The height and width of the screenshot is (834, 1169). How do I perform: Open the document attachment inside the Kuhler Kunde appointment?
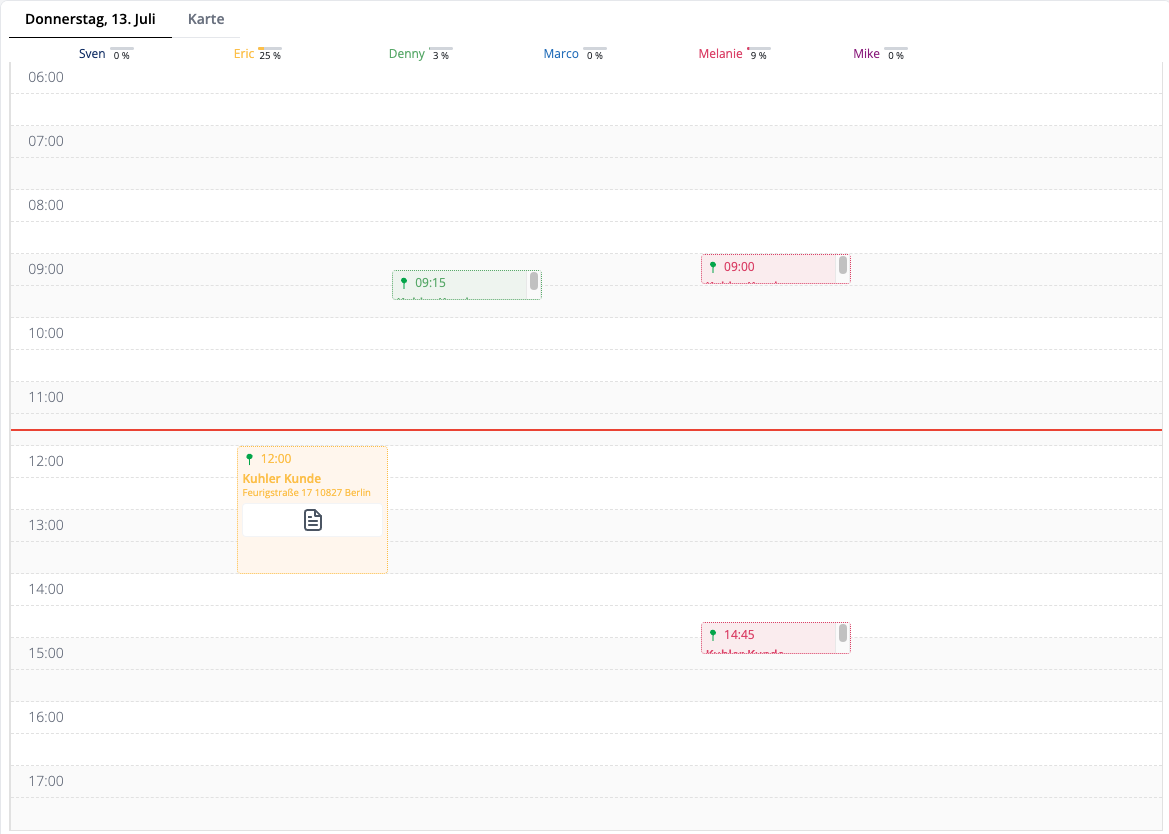coord(313,520)
